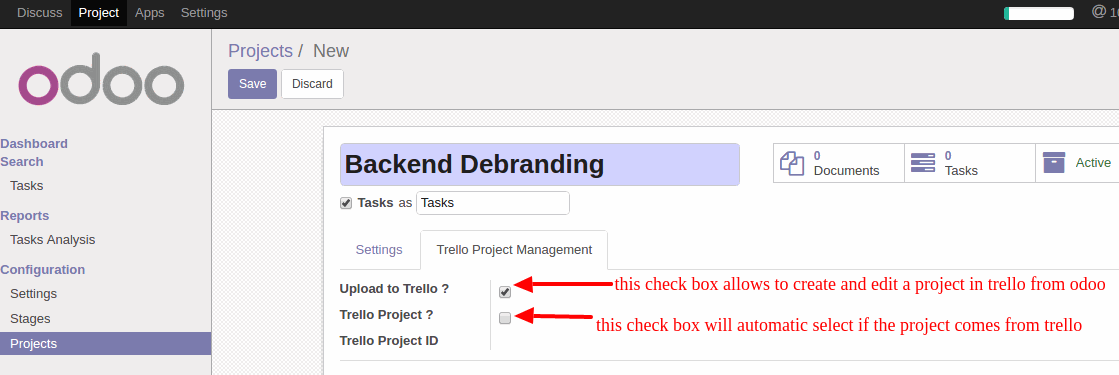Open the 0 Documents stat button
The width and height of the screenshot is (1119, 375).
[x=839, y=163]
